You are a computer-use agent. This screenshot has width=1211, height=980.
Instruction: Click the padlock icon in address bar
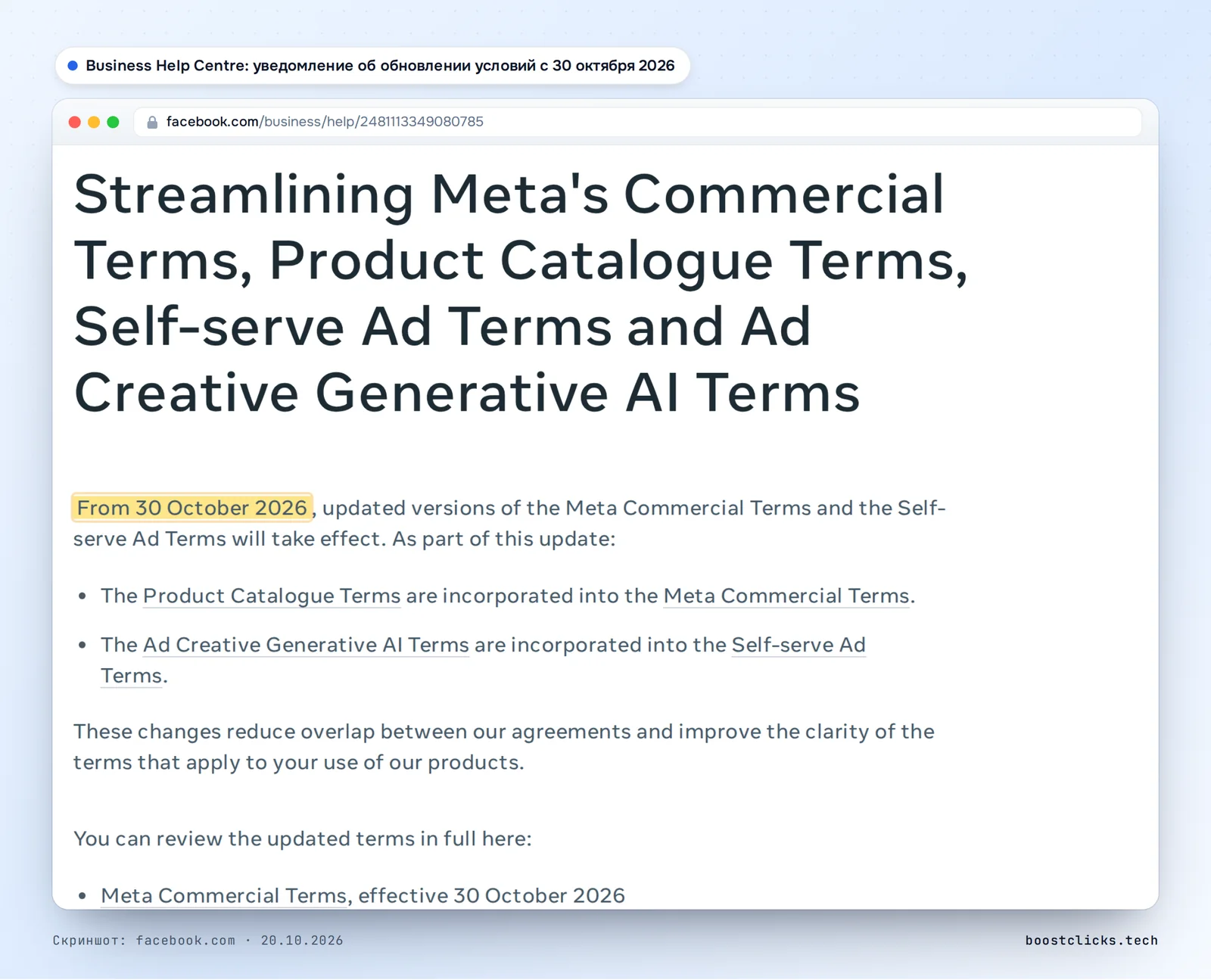coord(152,122)
